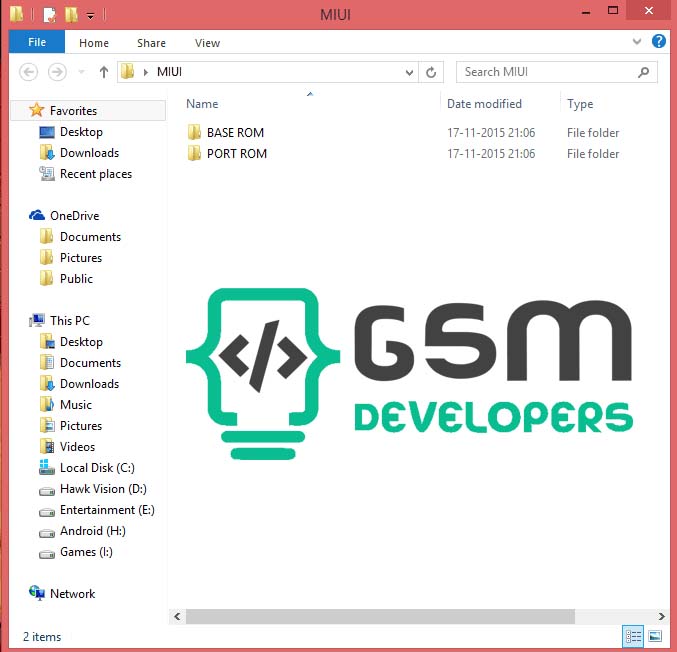Click the horizontal scrollbar thumb
The image size is (677, 652).
click(x=380, y=616)
